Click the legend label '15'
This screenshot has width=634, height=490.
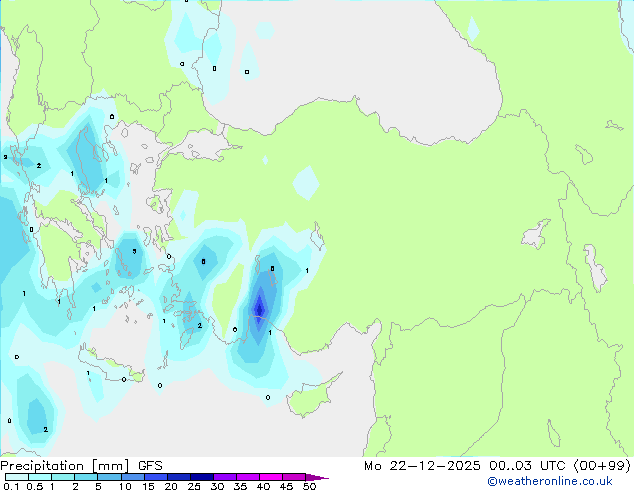point(148,486)
